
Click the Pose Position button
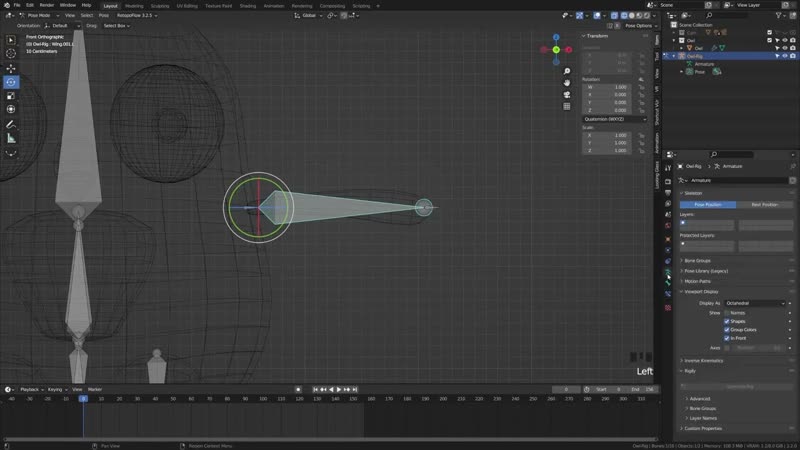tap(708, 205)
